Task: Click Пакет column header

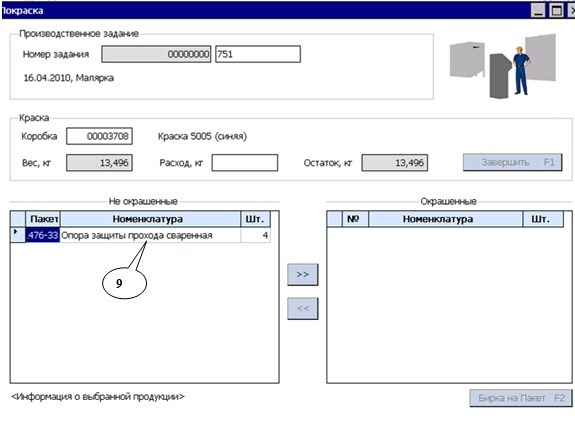Action: tap(43, 219)
